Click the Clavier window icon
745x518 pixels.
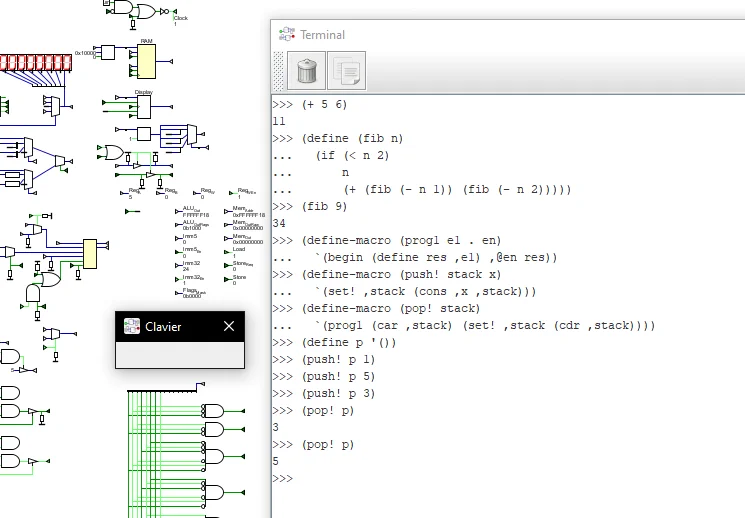tap(132, 326)
